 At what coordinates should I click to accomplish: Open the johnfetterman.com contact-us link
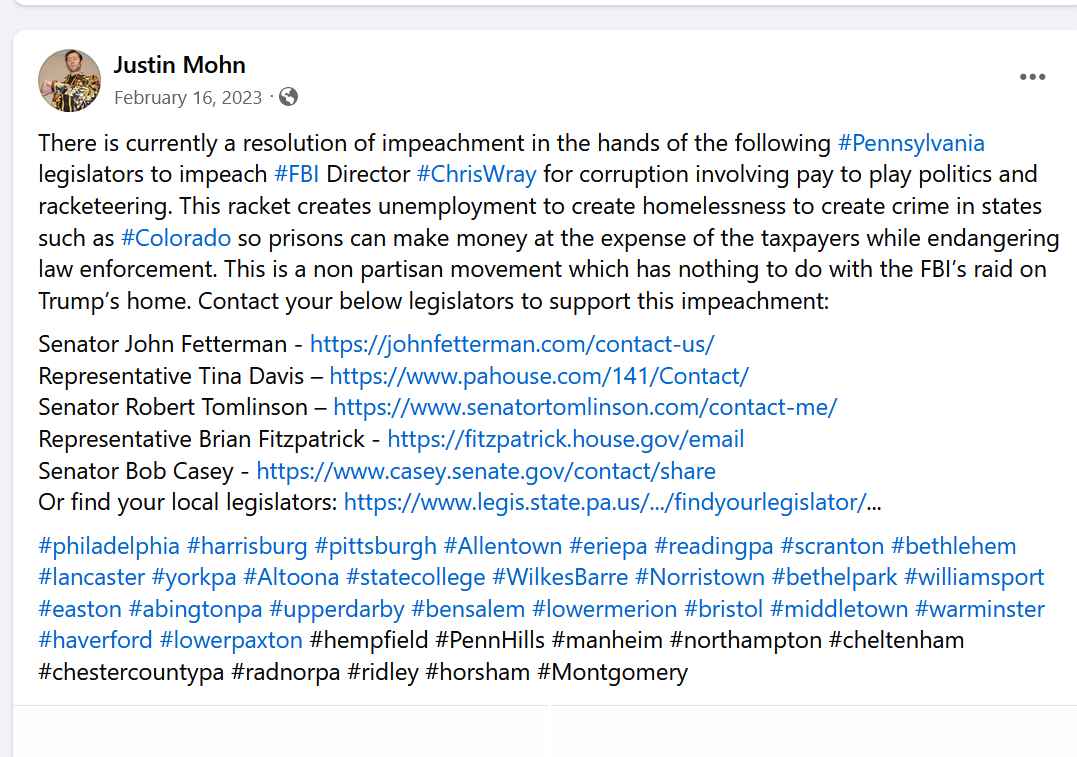[512, 344]
